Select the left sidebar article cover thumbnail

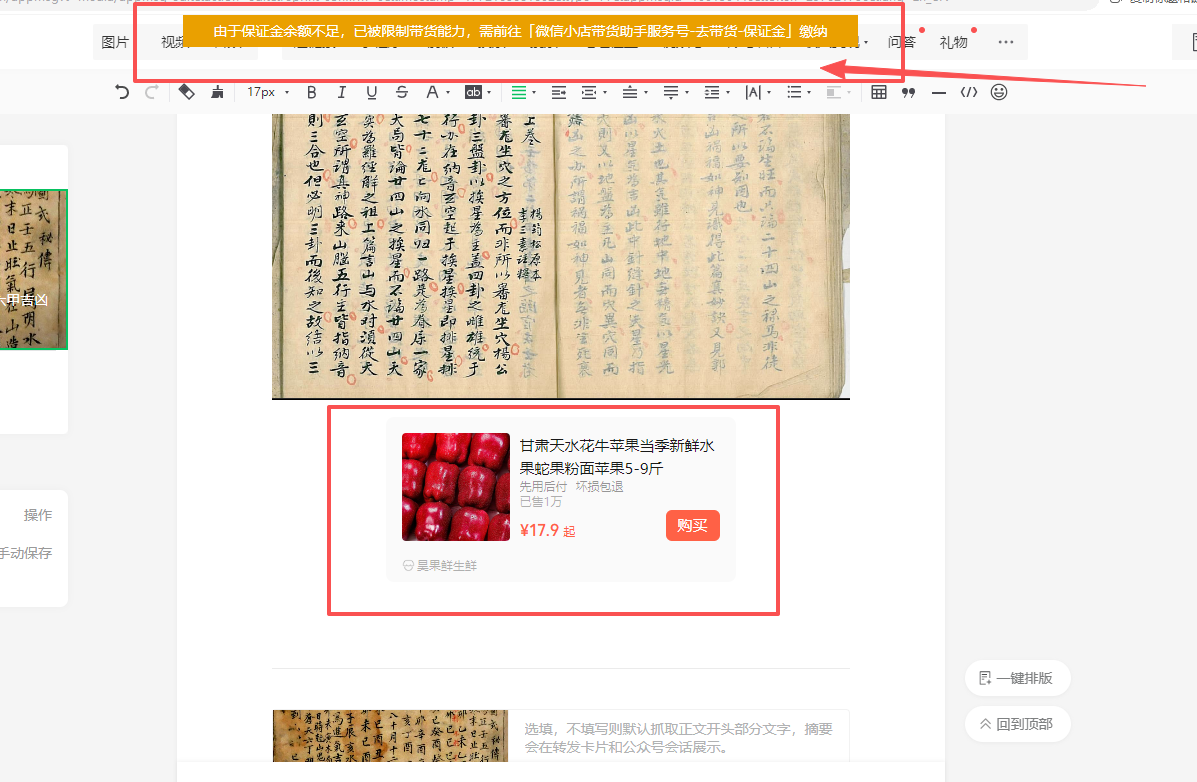[34, 269]
